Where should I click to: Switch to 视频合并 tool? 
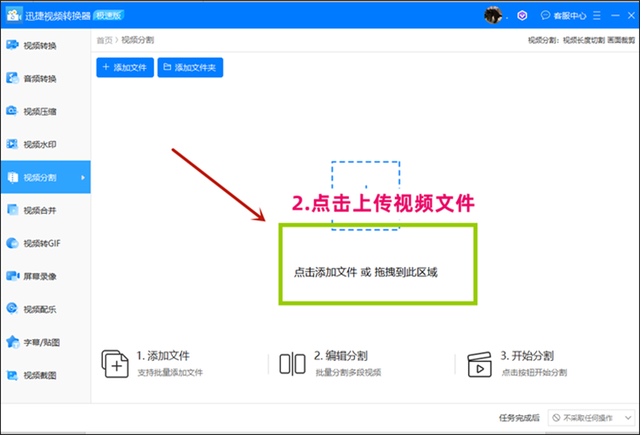tap(40, 210)
